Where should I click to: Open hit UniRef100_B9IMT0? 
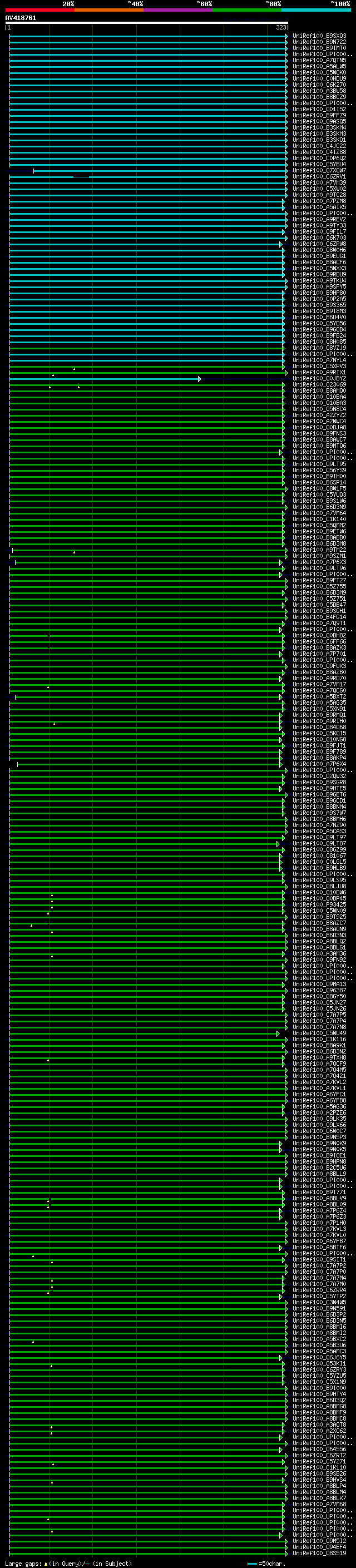tap(319, 48)
